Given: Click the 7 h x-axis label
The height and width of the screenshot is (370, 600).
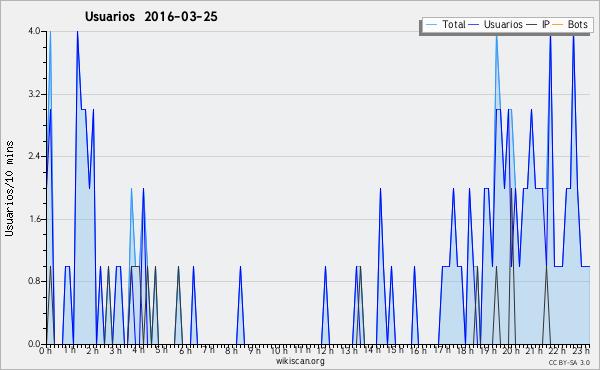Looking at the screenshot, I should 208,350.
